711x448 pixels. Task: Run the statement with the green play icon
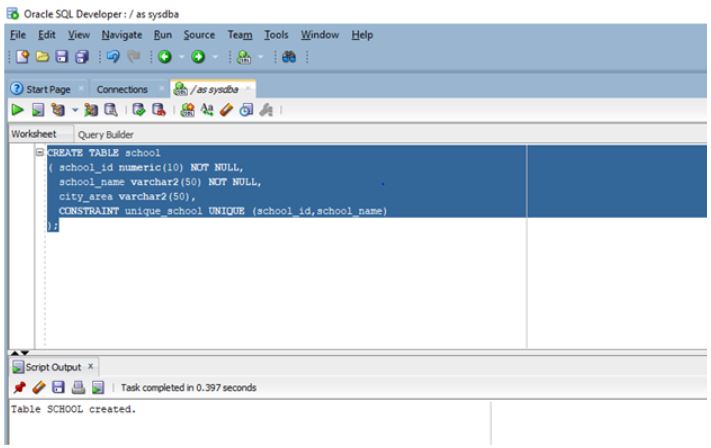click(17, 109)
